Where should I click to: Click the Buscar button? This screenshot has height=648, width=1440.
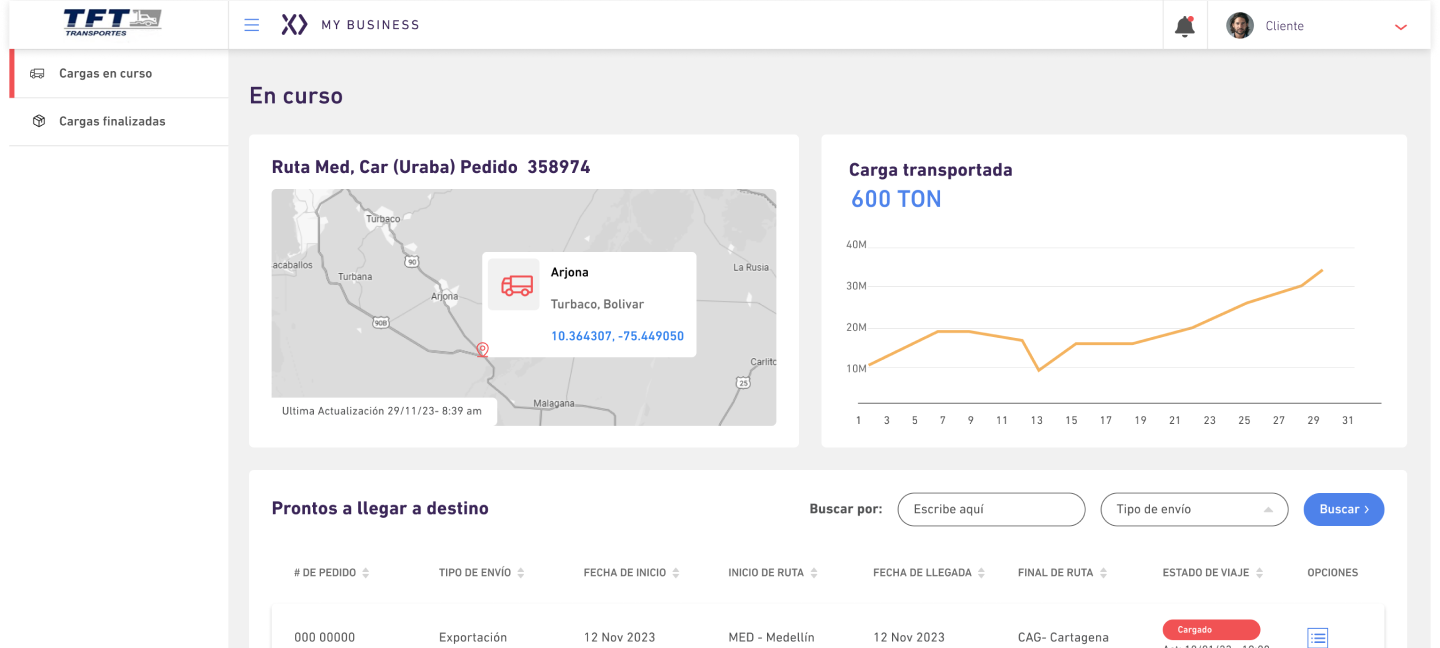click(1343, 509)
